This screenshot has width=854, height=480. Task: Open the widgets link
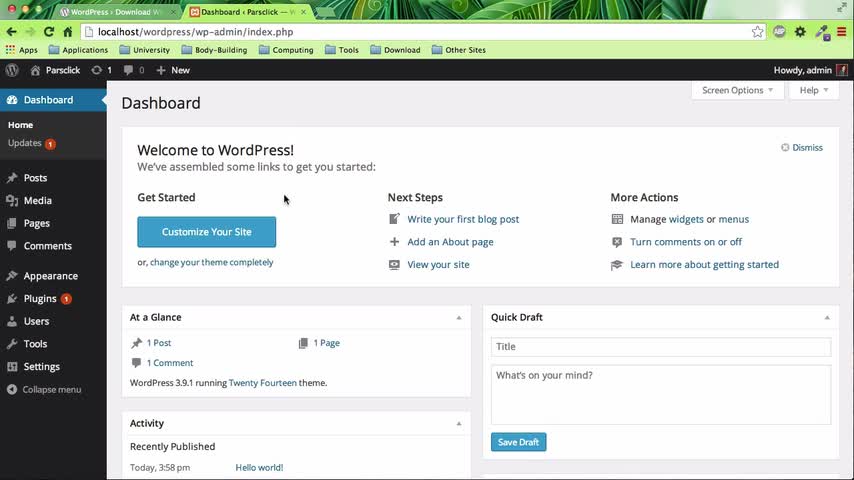coord(686,219)
